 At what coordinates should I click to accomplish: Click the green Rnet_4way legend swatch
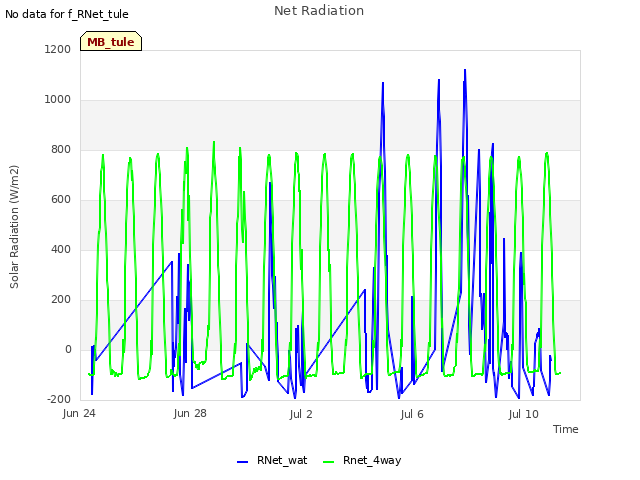click(329, 462)
